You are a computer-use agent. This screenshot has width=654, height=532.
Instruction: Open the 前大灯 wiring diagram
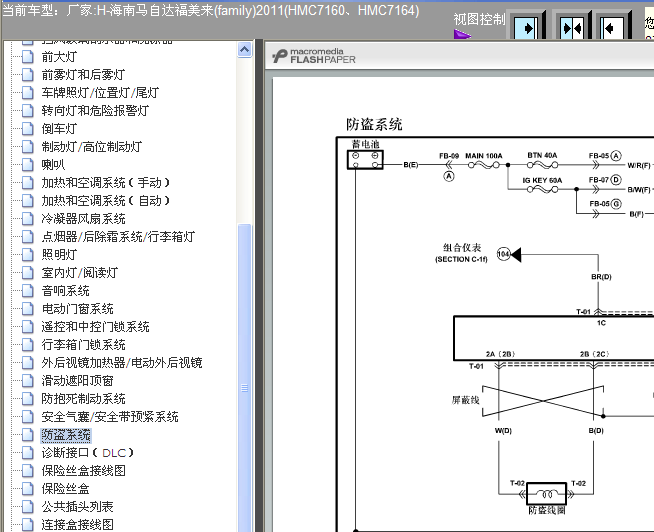(x=59, y=57)
